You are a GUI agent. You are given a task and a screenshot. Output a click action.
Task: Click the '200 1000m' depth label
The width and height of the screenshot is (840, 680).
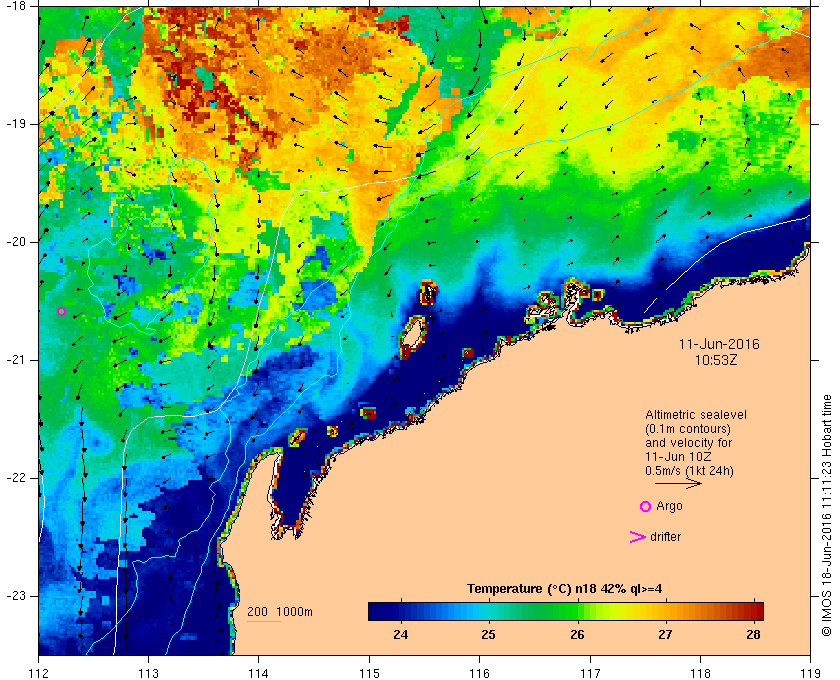pyautogui.click(x=280, y=612)
